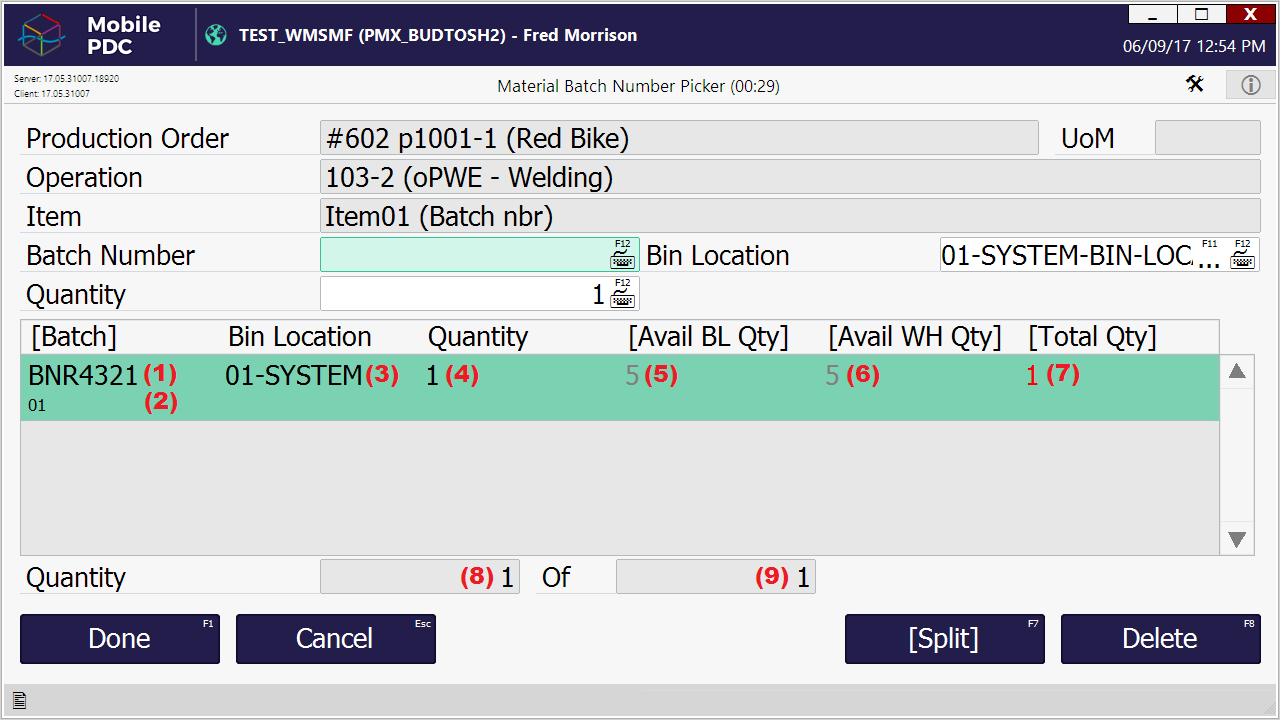Click the Bin Location text field
This screenshot has height=720, width=1280.
click(1065, 255)
